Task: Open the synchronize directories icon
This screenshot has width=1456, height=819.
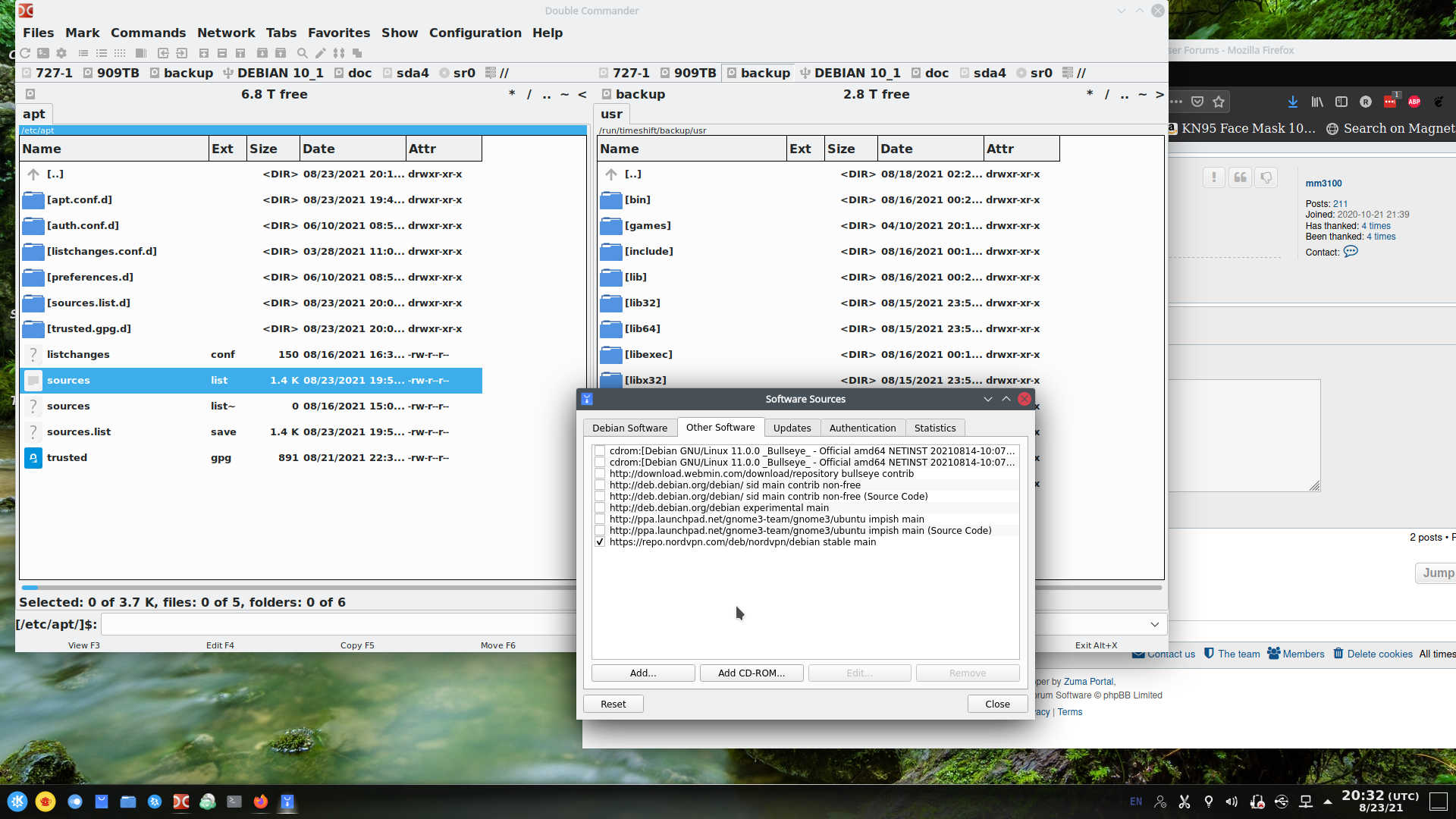Action: pyautogui.click(x=339, y=53)
